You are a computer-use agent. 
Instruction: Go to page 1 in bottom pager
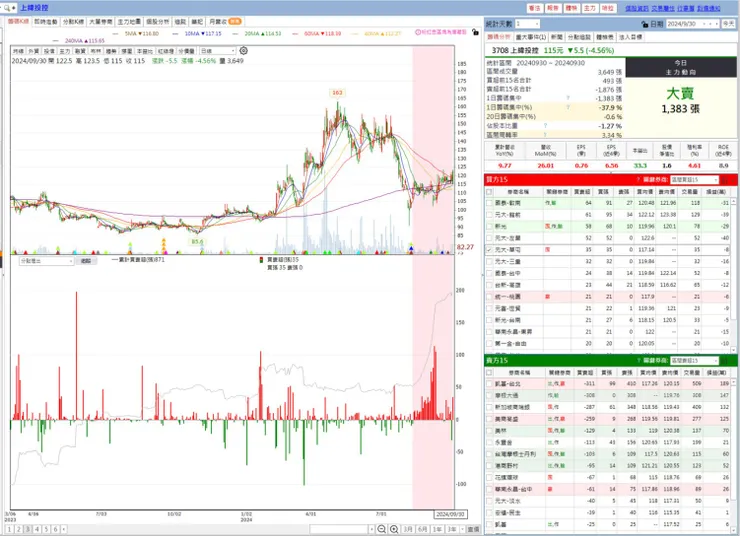pyautogui.click(x=9, y=529)
